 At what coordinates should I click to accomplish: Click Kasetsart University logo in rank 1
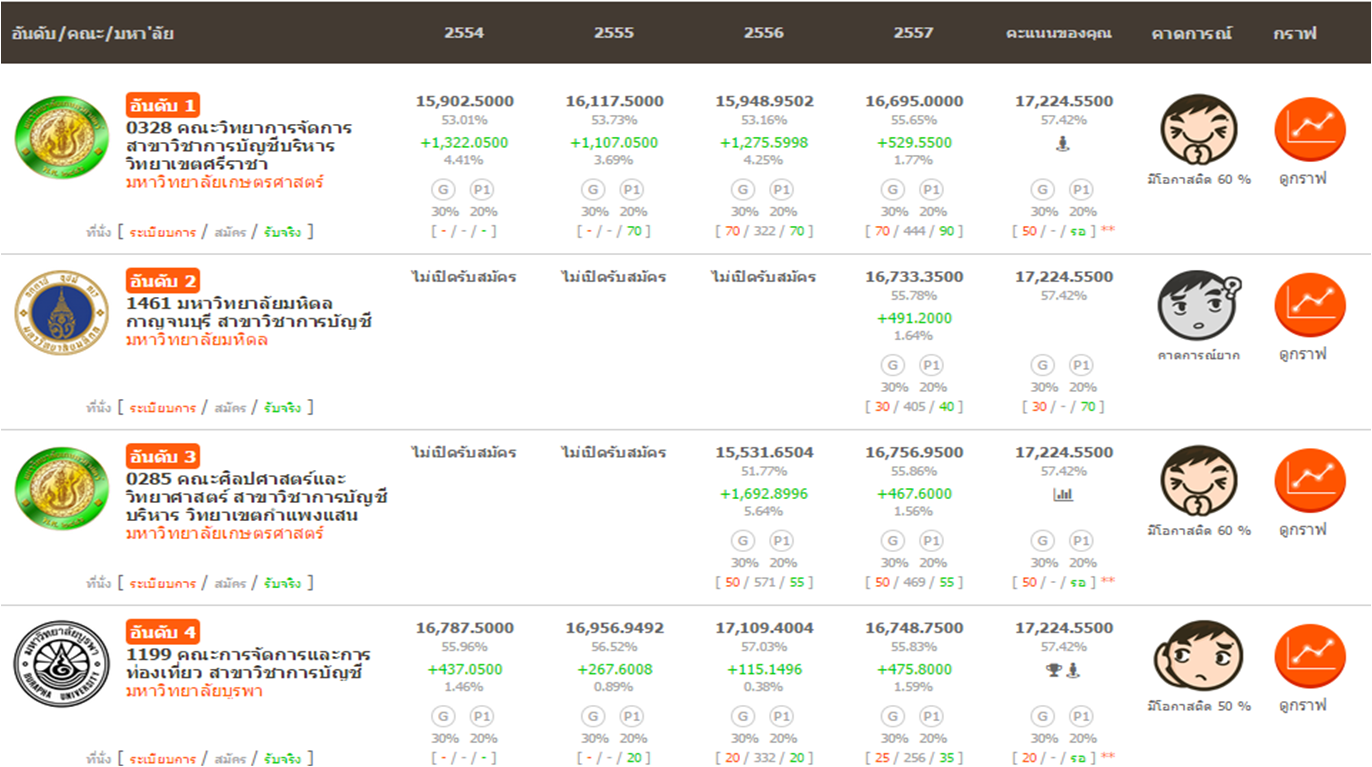(x=63, y=138)
